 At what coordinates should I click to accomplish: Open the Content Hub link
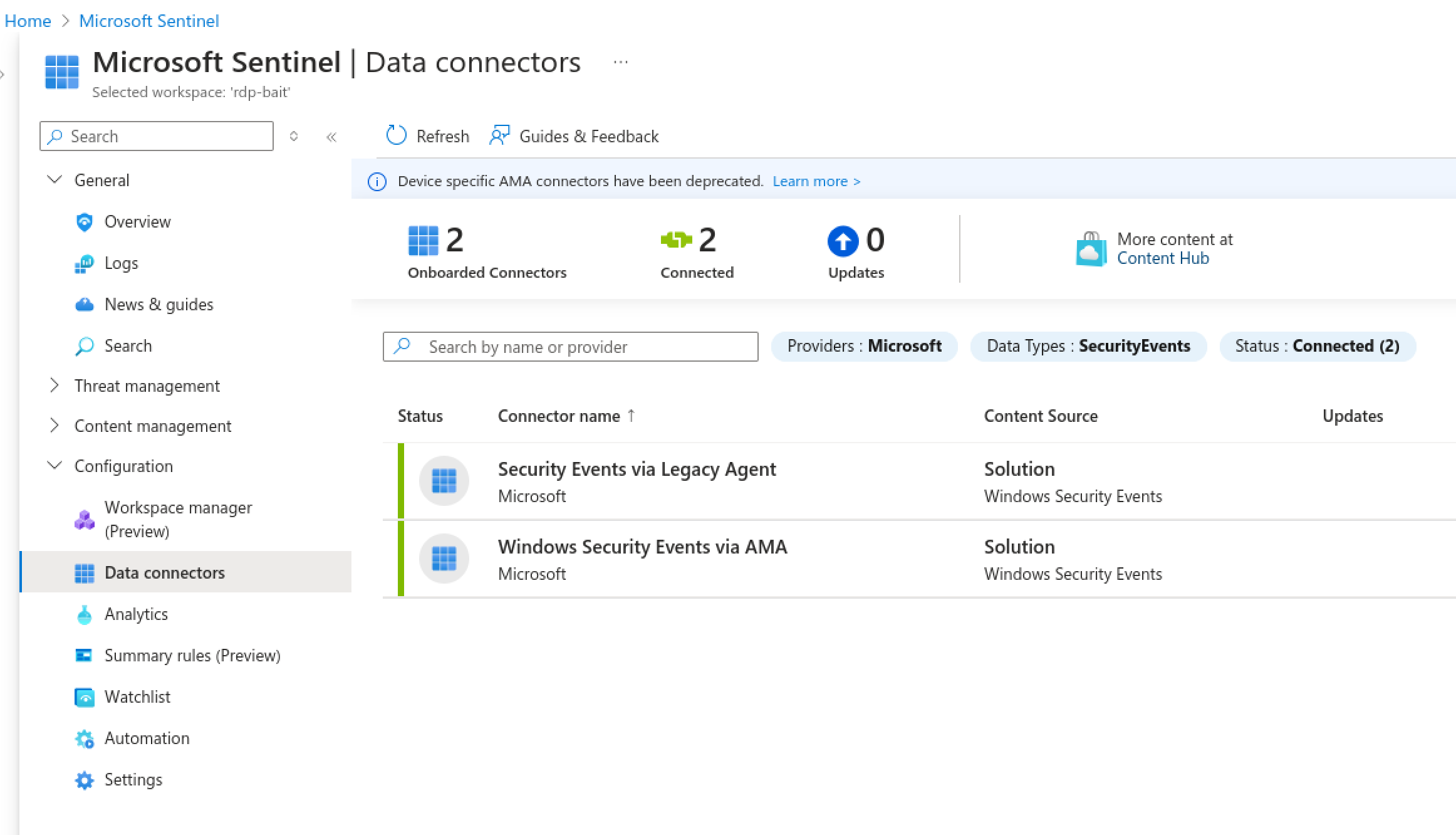point(1163,258)
